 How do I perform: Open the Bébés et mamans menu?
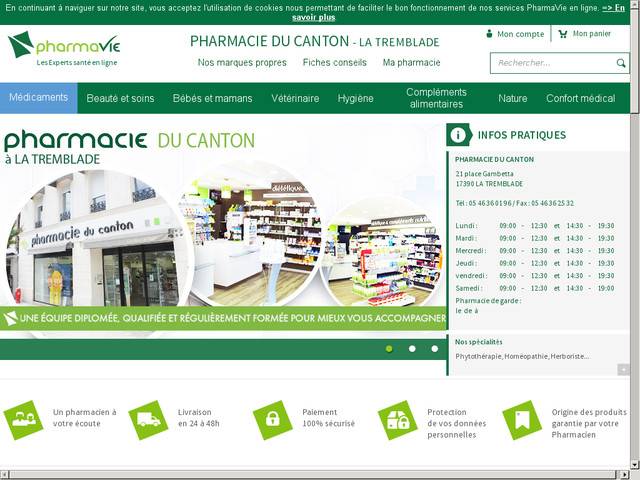213,98
